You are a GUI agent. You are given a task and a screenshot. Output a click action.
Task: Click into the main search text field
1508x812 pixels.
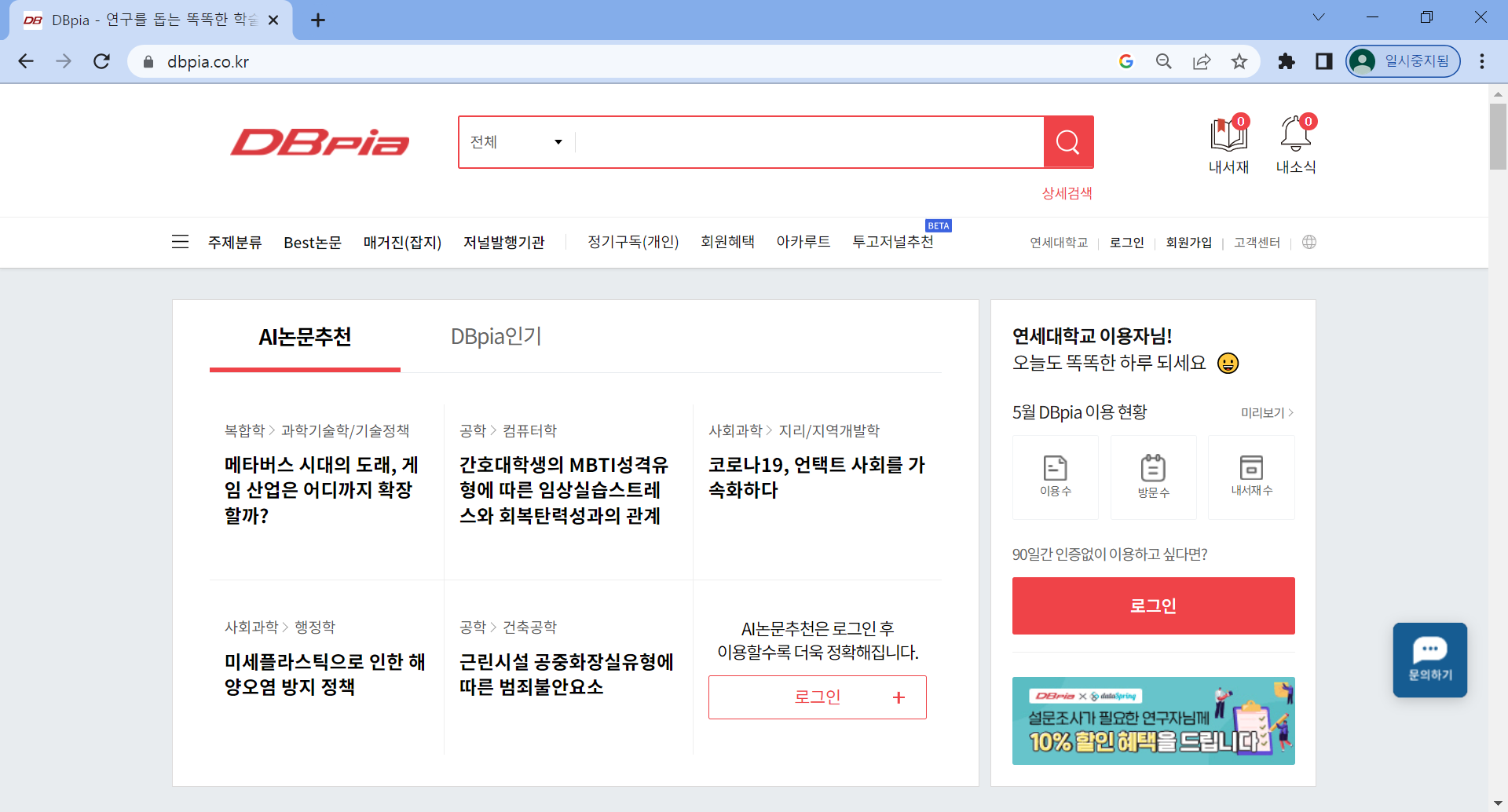click(x=809, y=142)
